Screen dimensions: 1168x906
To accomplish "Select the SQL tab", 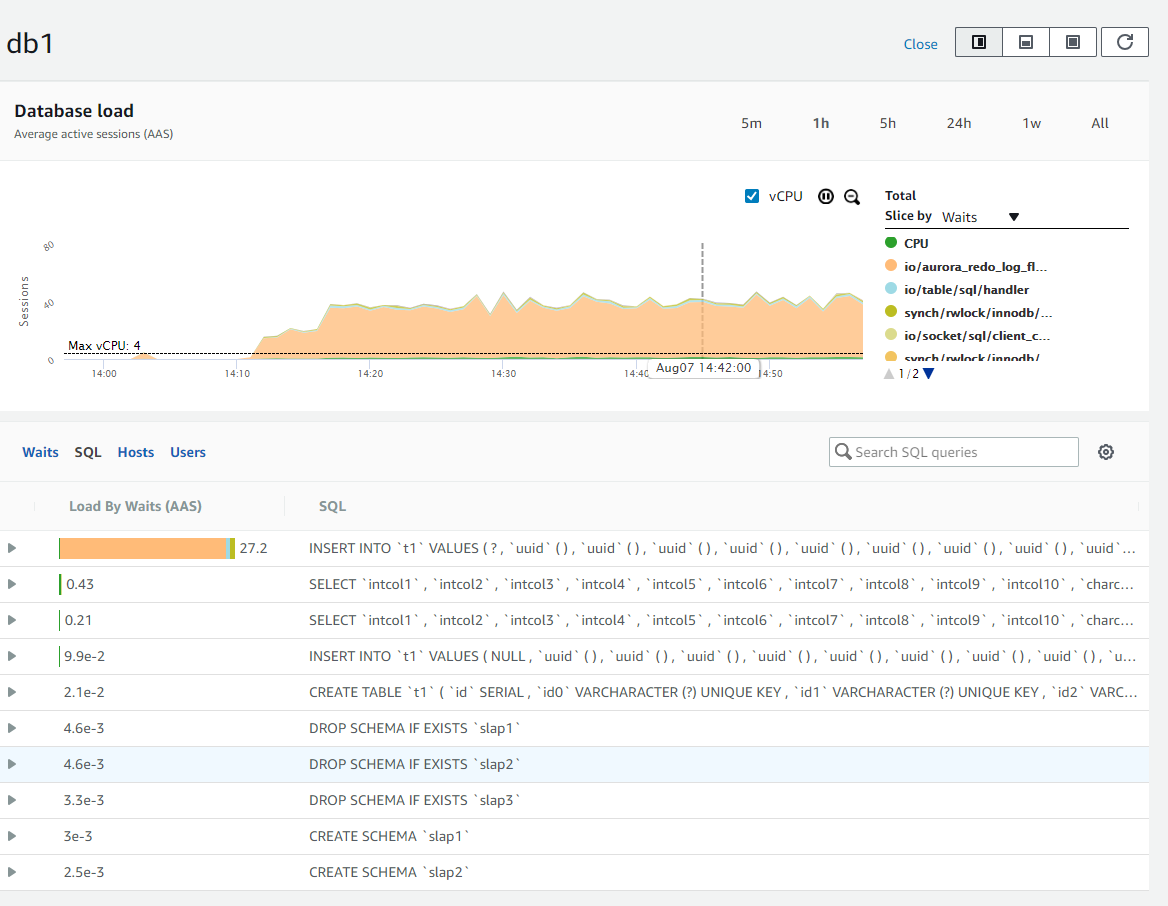I will point(88,452).
